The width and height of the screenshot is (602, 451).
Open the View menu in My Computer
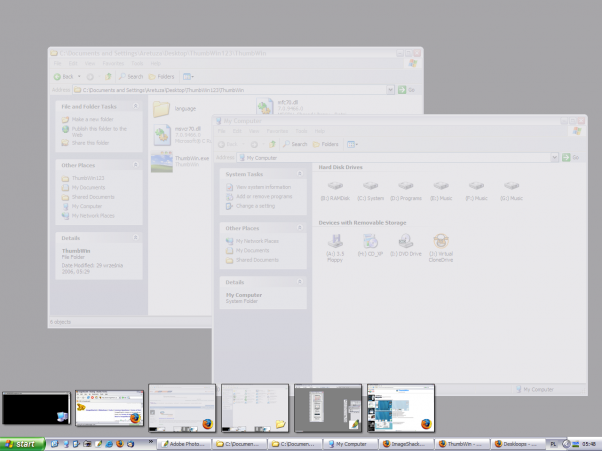coord(255,131)
